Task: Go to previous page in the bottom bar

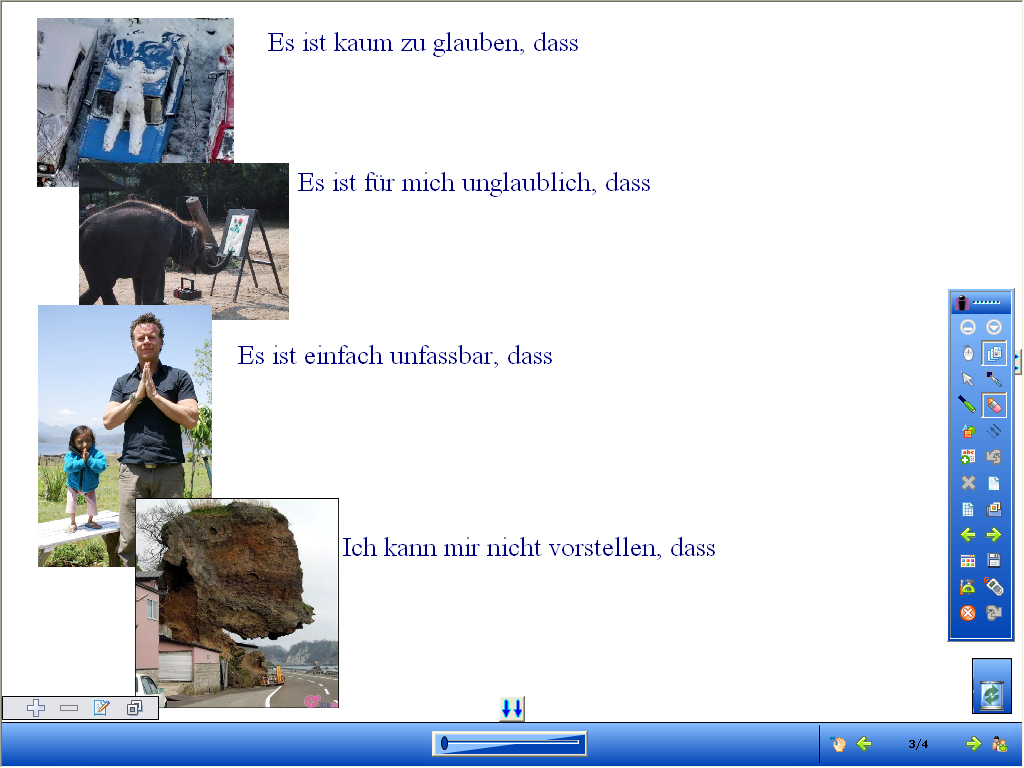Action: click(864, 743)
